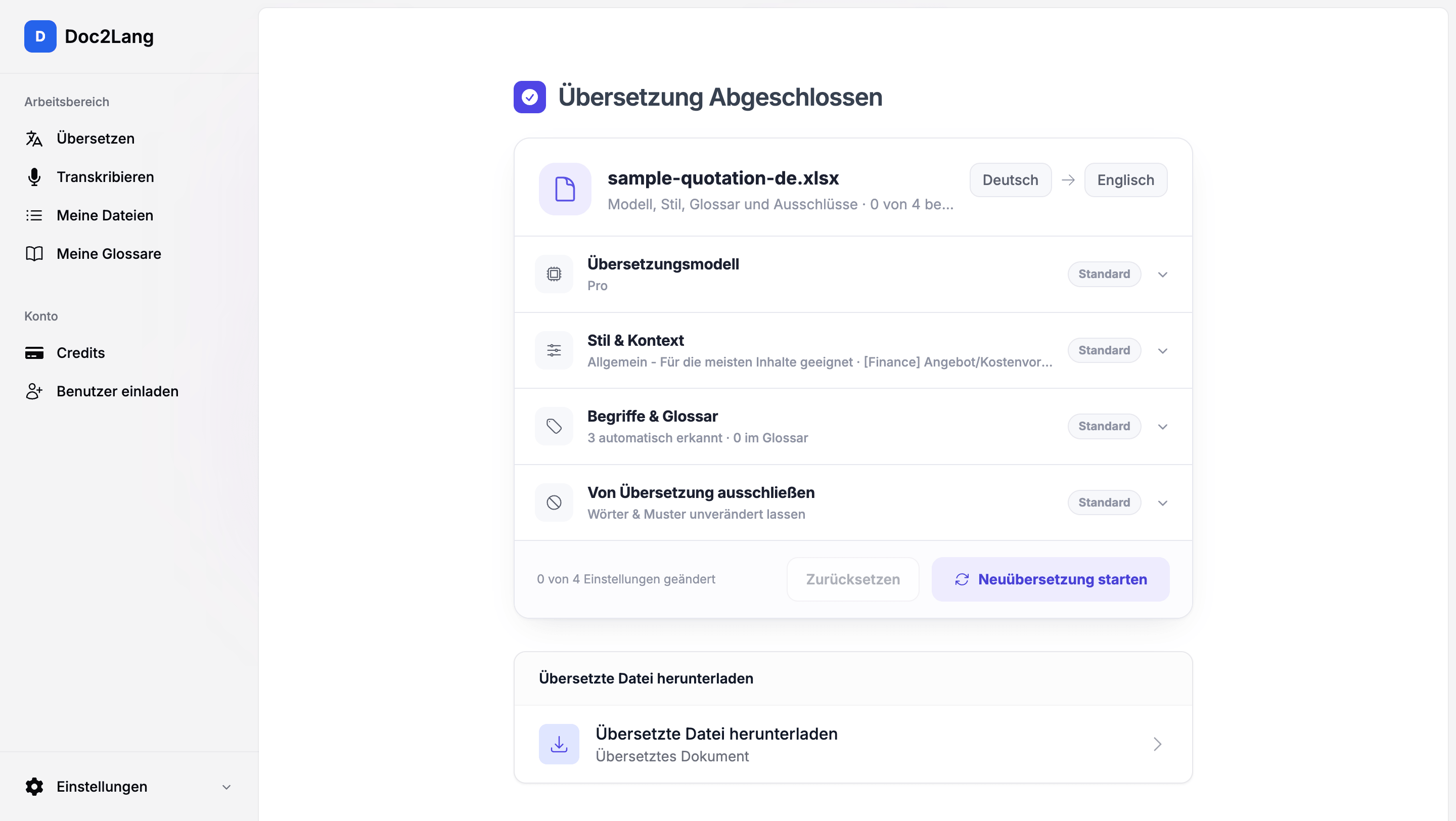Viewport: 1456px width, 821px height.
Task: Click 'Wörter & Muster unverändert lassen' text
Action: (696, 514)
